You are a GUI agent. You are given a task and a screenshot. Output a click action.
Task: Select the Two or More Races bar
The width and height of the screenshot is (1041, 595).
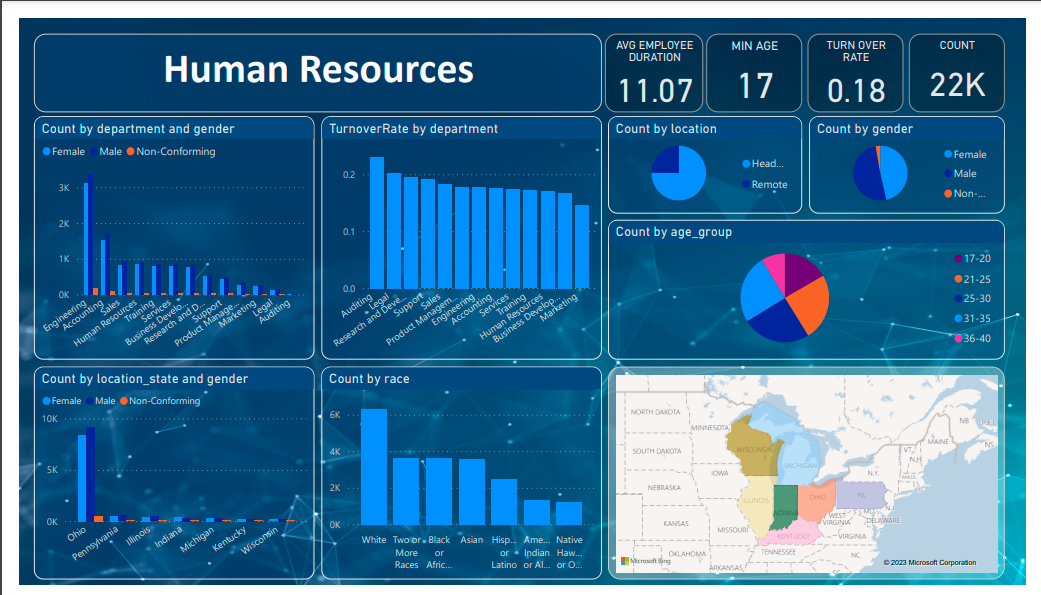tap(406, 491)
